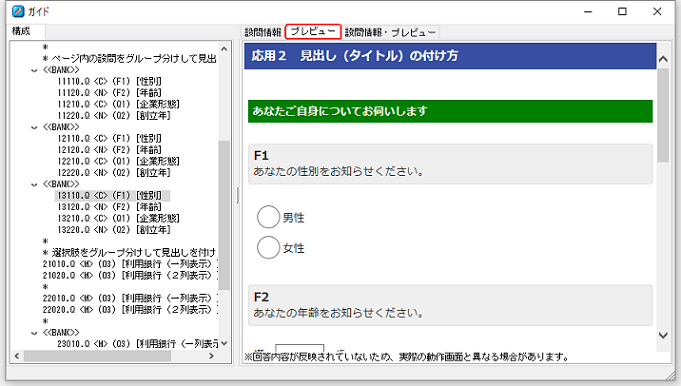Select tree item 21010.0 利用銀行（一列表示）
The width and height of the screenshot is (681, 386).
click(x=130, y=264)
